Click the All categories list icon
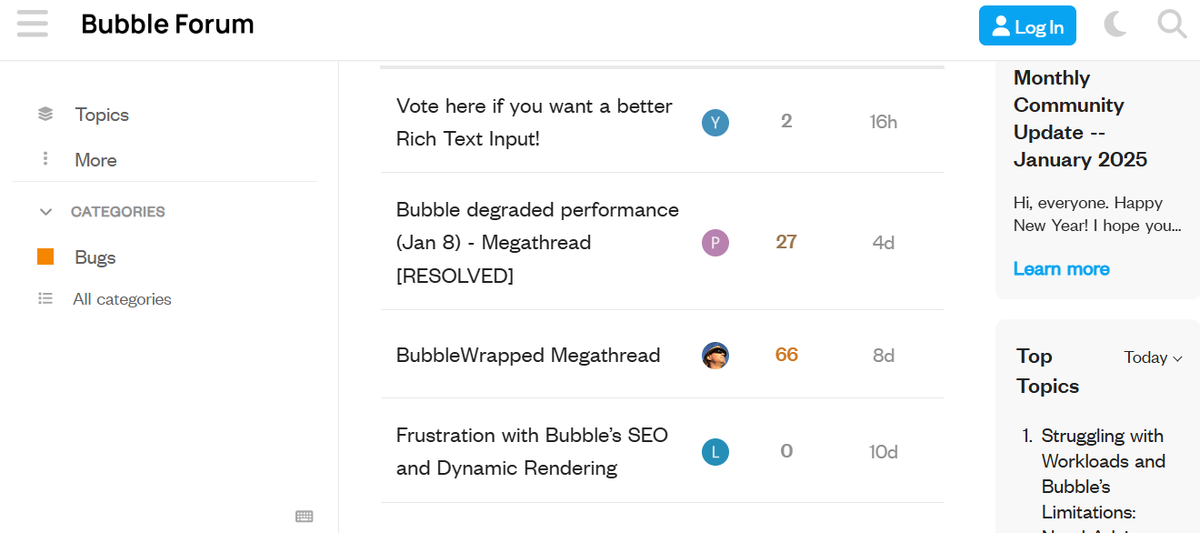Image resolution: width=1200 pixels, height=533 pixels. [45, 299]
